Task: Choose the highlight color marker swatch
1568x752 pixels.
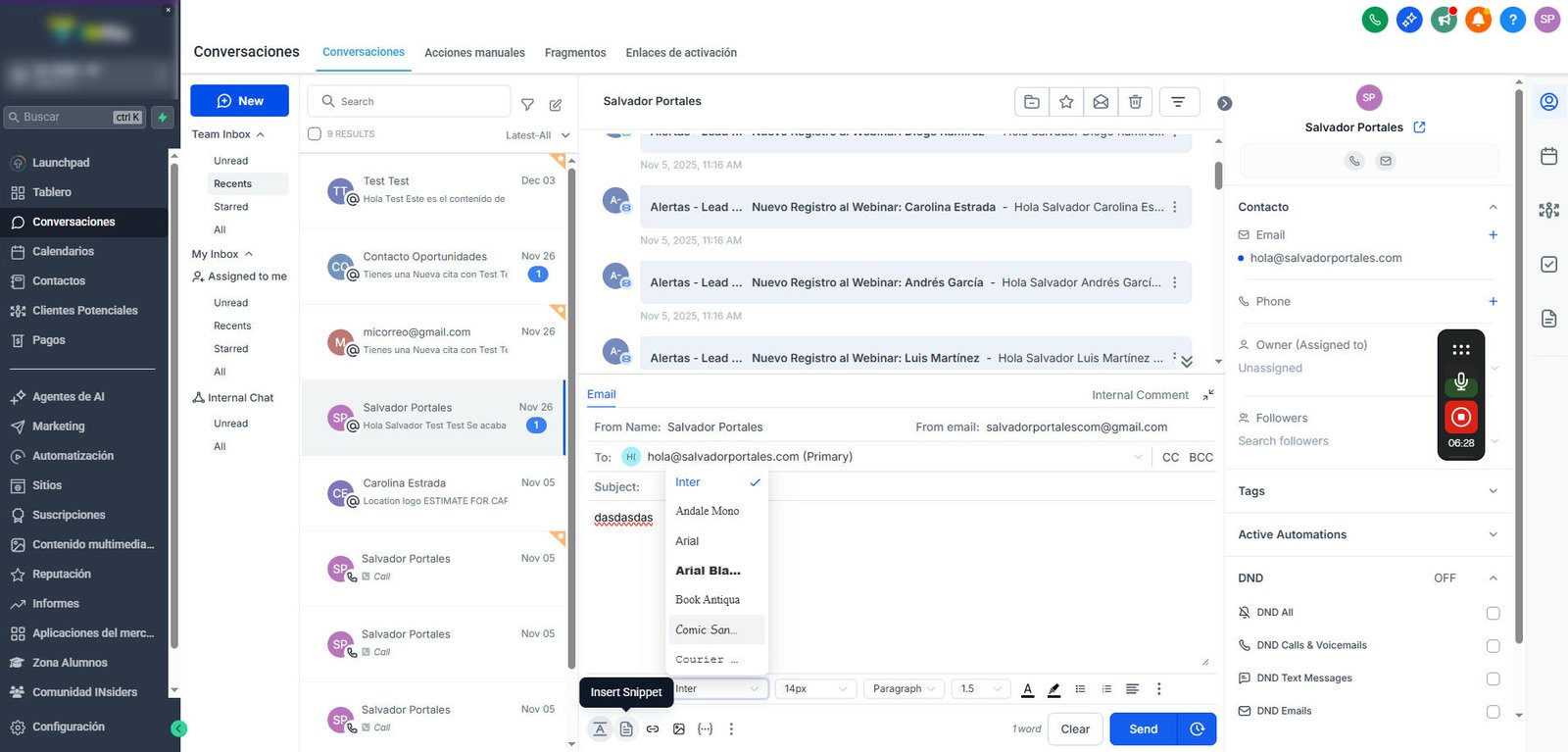Action: [1054, 689]
